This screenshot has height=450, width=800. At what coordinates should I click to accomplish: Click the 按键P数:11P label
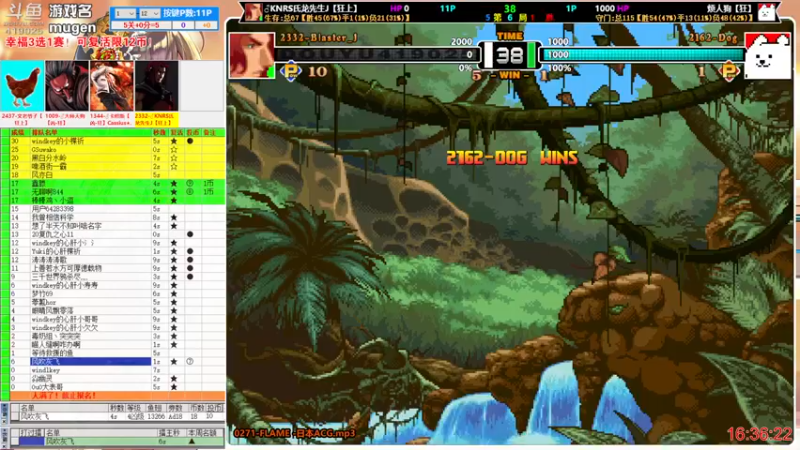coord(187,13)
